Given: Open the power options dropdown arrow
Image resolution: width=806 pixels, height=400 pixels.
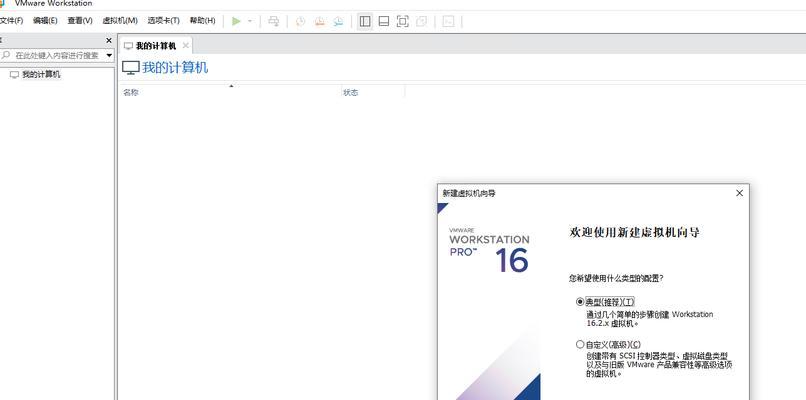Looking at the screenshot, I should pyautogui.click(x=250, y=21).
